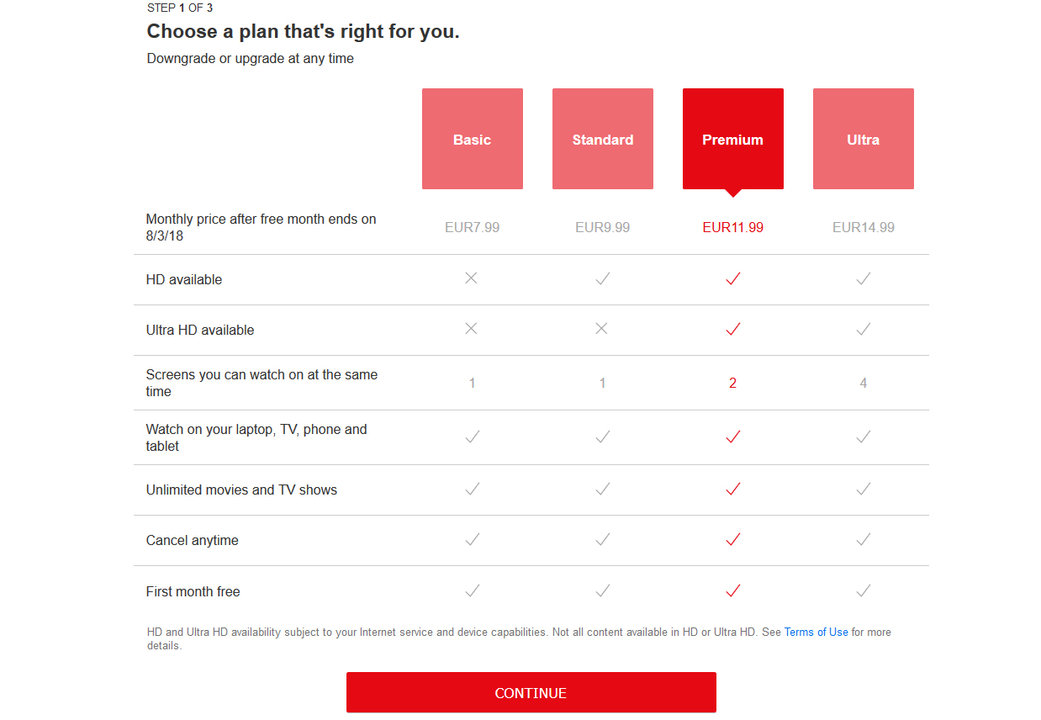Pick the Ultra plan tile
Viewport: 1041px width, 720px height.
click(x=863, y=139)
